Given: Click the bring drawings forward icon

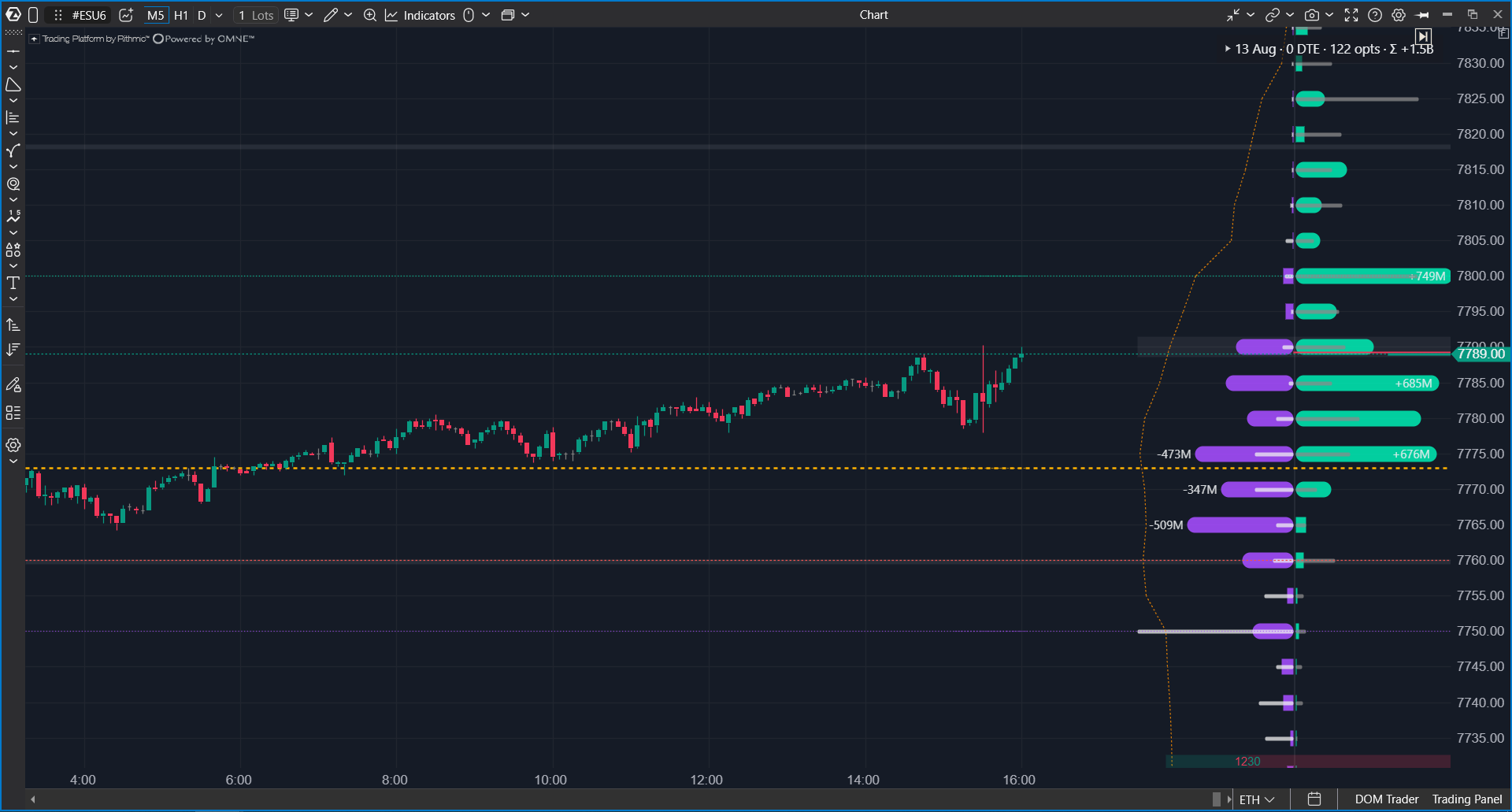Looking at the screenshot, I should [x=13, y=324].
